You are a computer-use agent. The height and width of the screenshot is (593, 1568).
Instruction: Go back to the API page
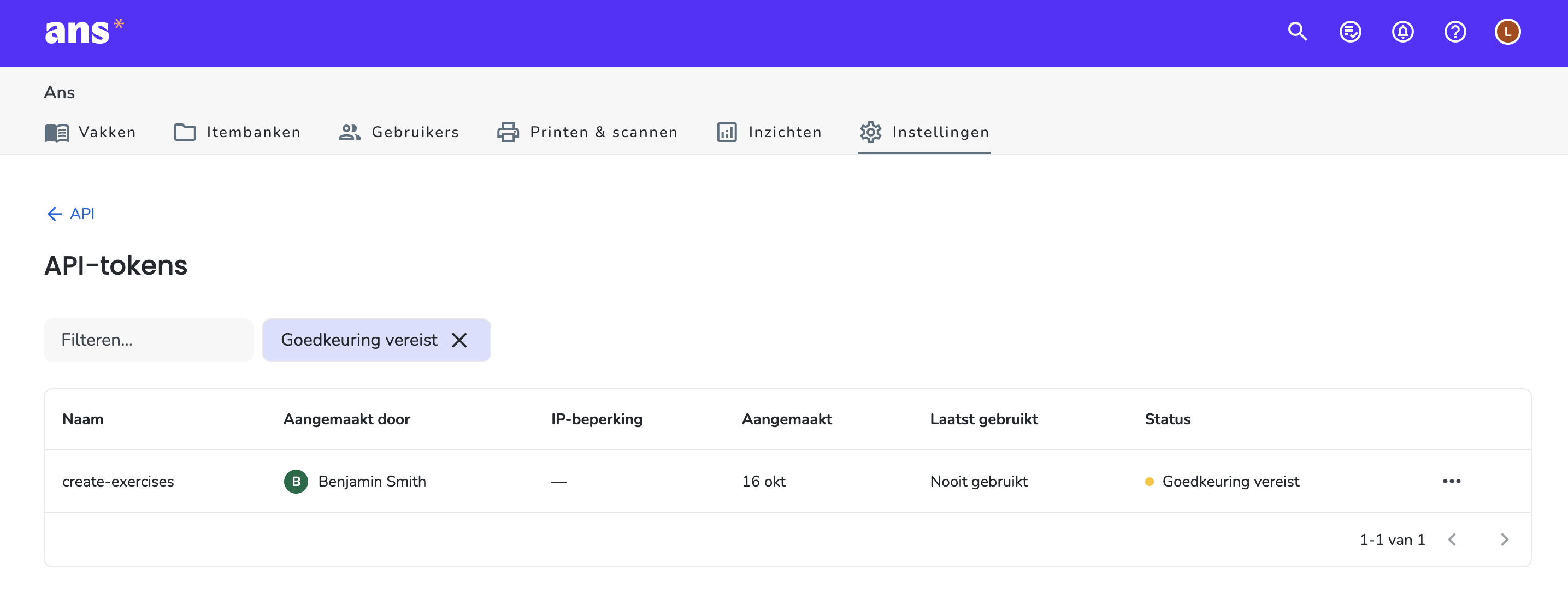(70, 214)
